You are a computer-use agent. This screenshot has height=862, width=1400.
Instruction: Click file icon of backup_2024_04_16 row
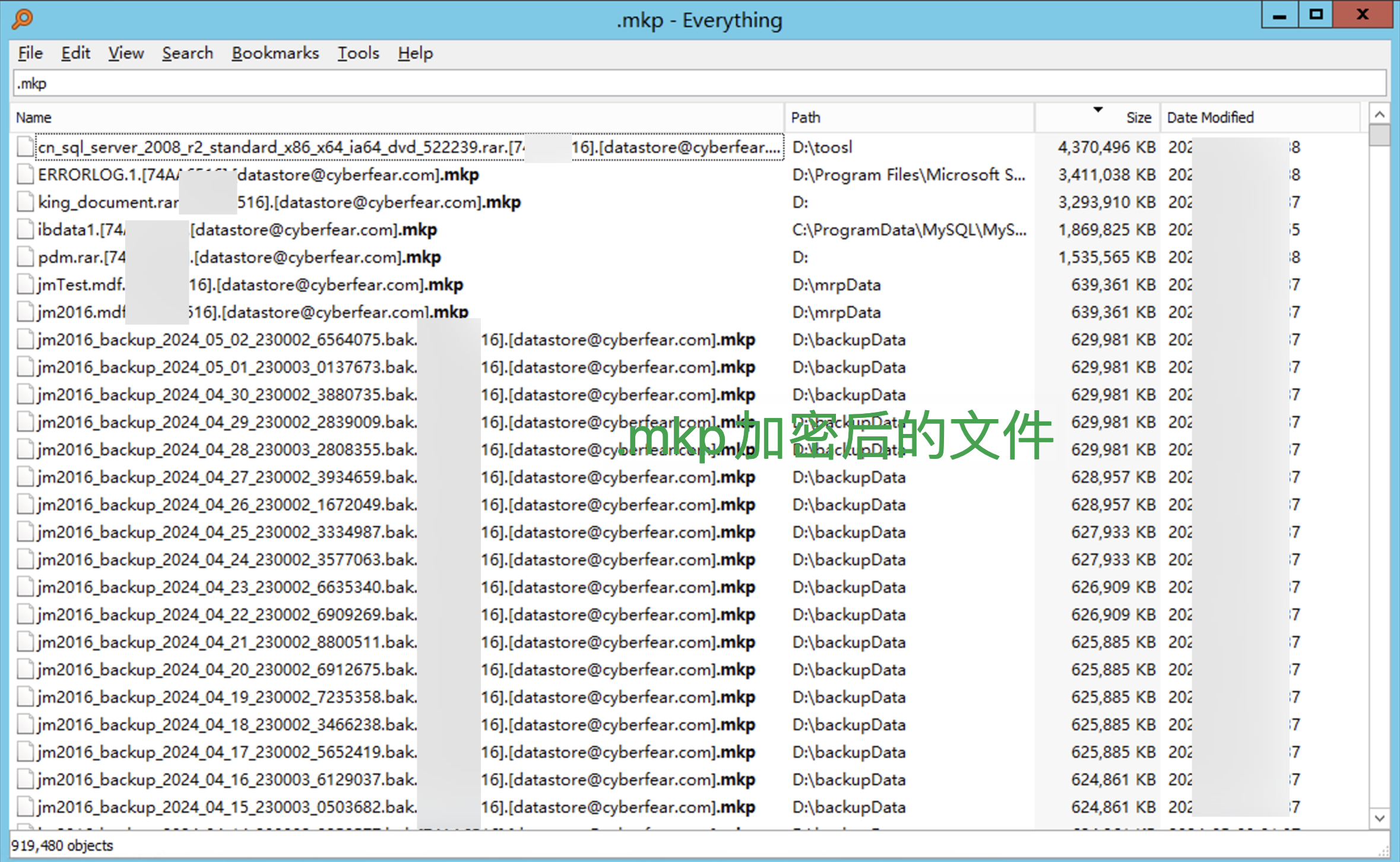coord(25,779)
